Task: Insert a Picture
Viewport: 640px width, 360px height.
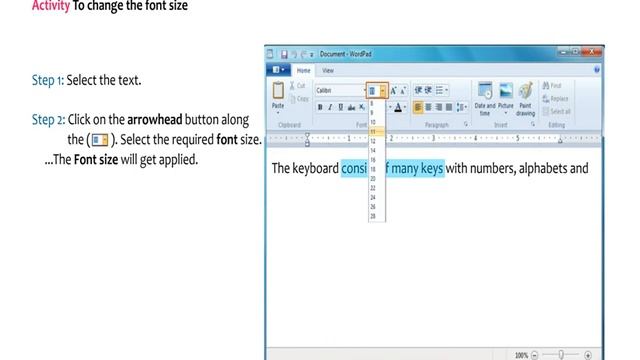Action: click(506, 95)
